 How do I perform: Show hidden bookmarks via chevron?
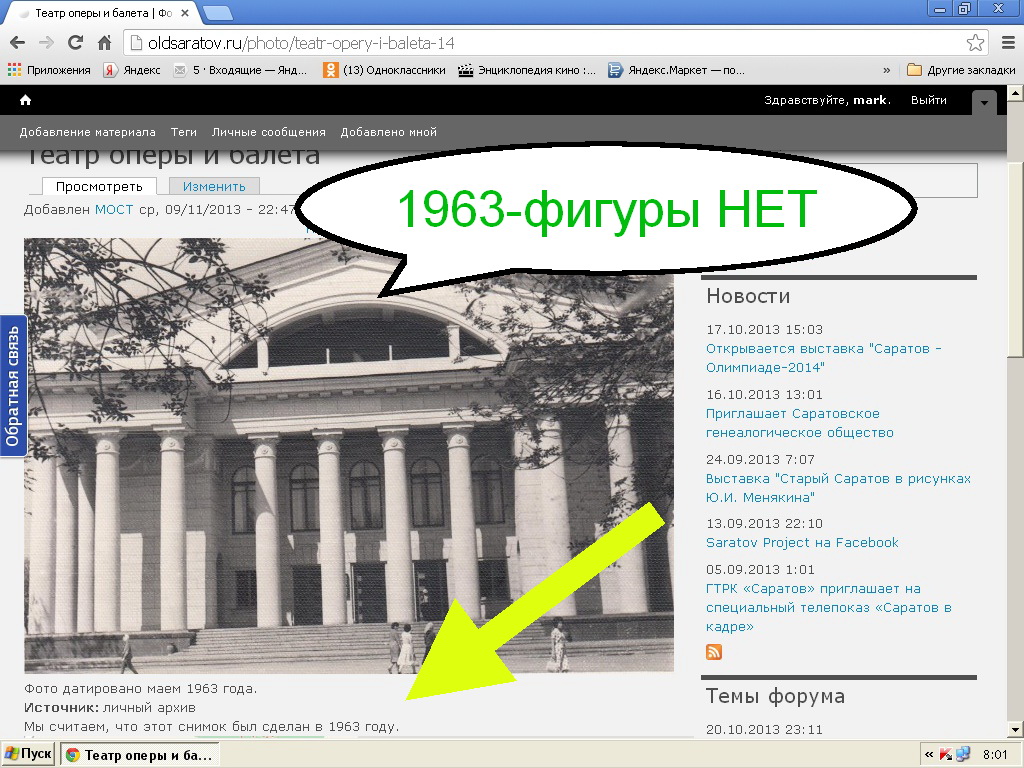click(886, 70)
